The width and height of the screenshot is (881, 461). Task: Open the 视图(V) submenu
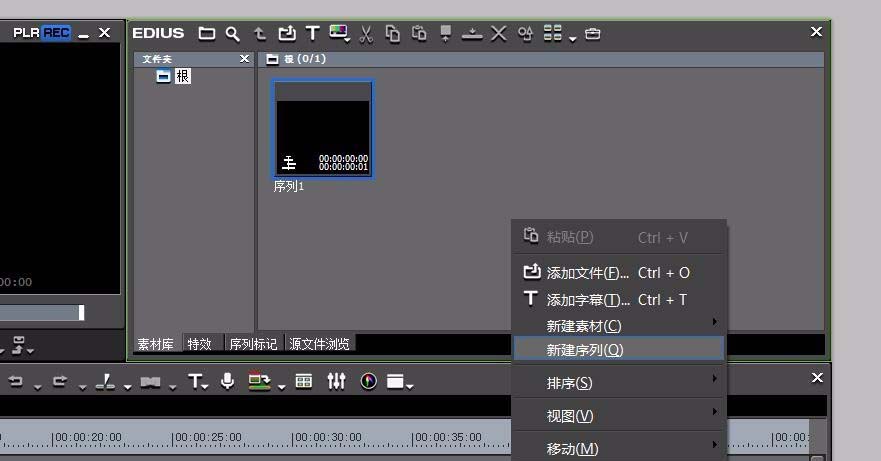click(619, 415)
